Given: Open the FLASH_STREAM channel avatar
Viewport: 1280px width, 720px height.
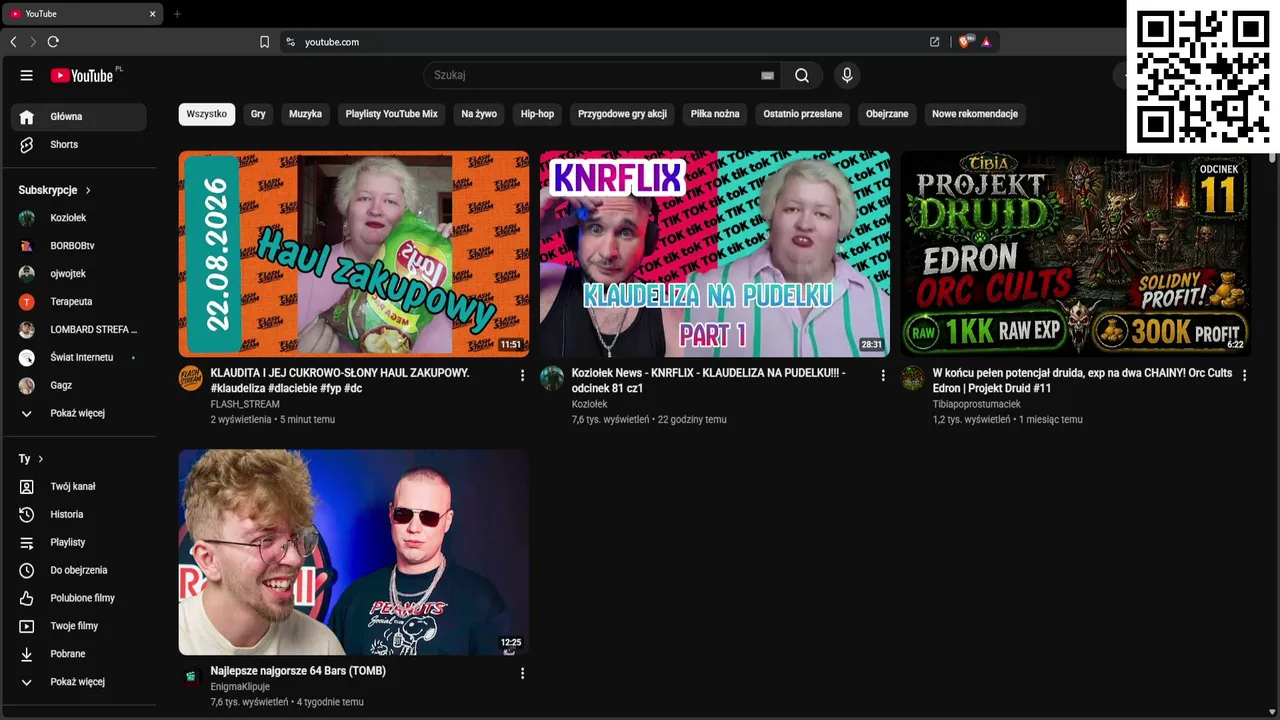Looking at the screenshot, I should (x=190, y=378).
